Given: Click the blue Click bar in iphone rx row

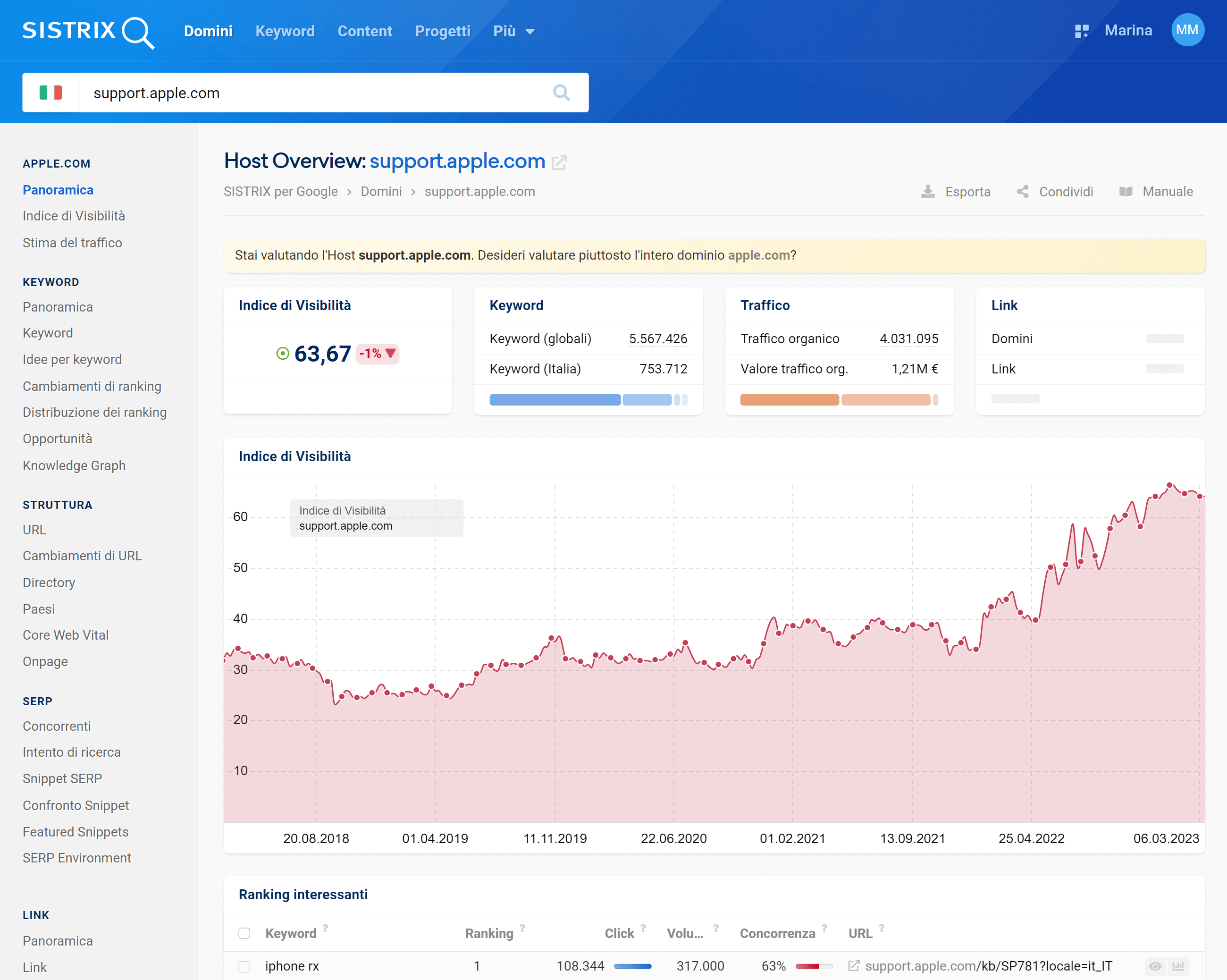Looking at the screenshot, I should point(632,966).
